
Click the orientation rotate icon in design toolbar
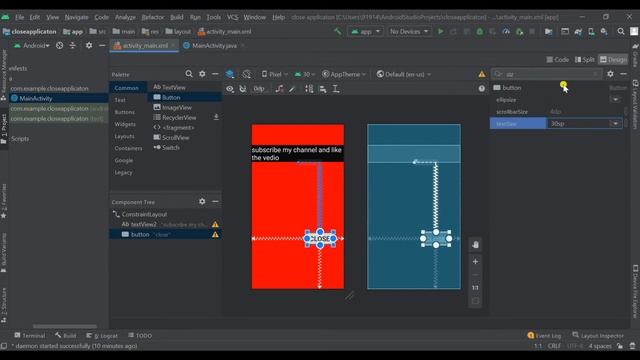[x=247, y=74]
